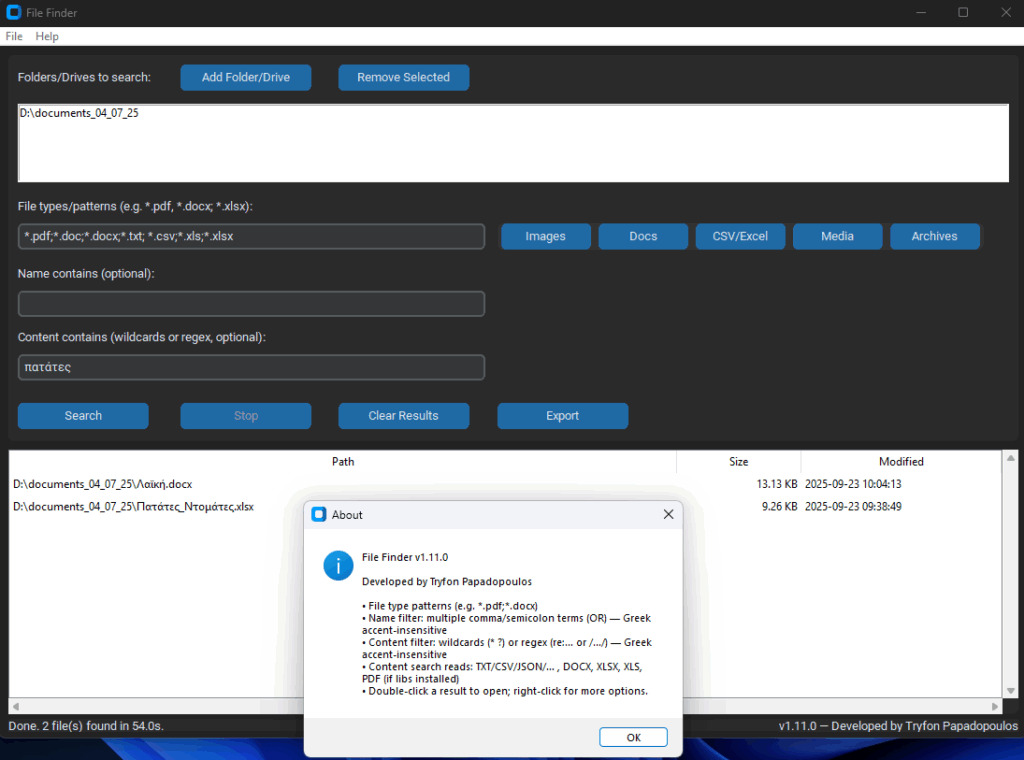
Task: Apply the Docs file type preset
Action: coord(643,236)
